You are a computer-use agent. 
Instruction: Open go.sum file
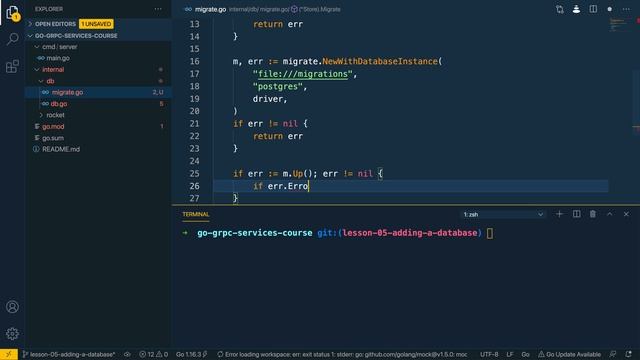coord(53,138)
